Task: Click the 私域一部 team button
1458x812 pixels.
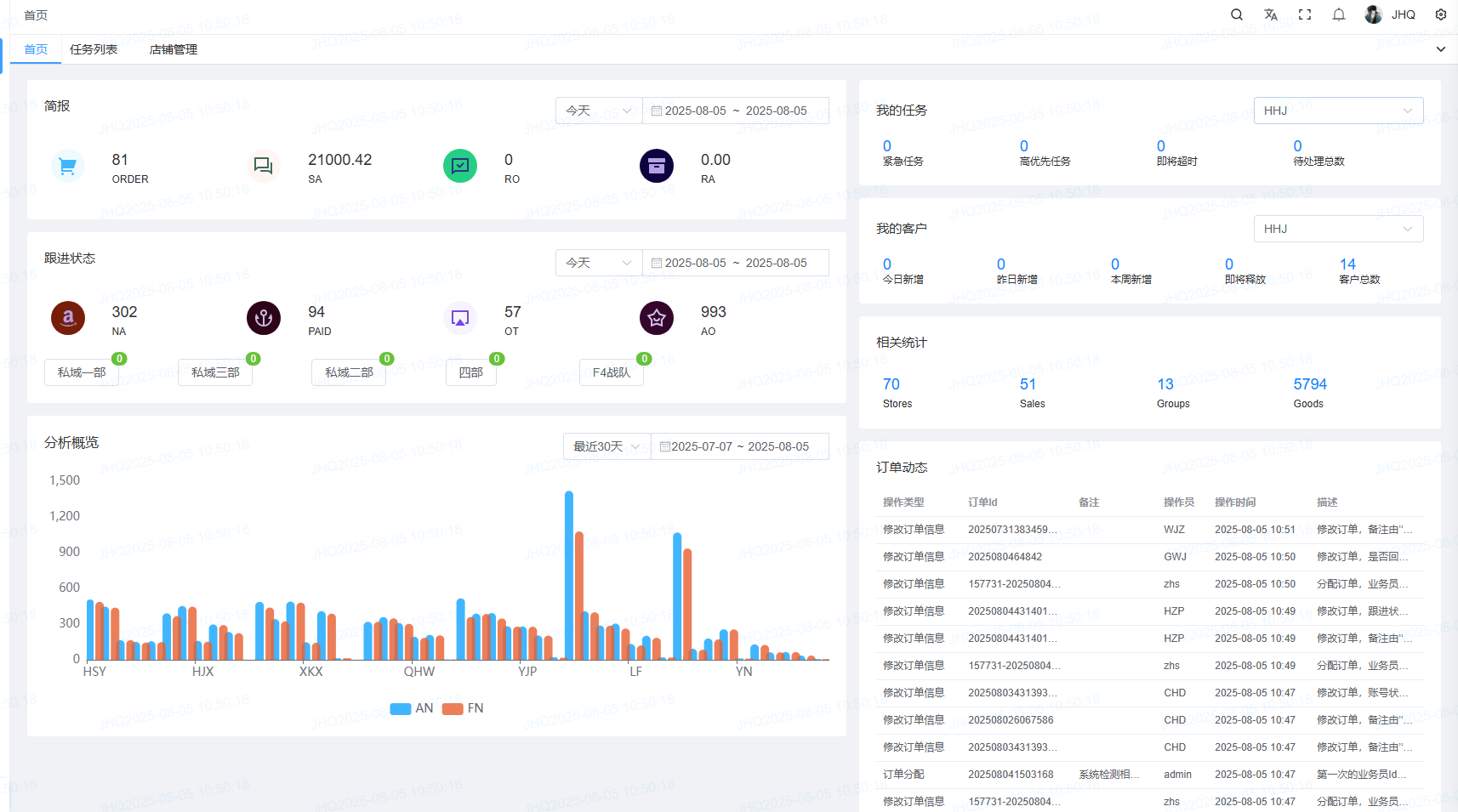Action: point(82,372)
